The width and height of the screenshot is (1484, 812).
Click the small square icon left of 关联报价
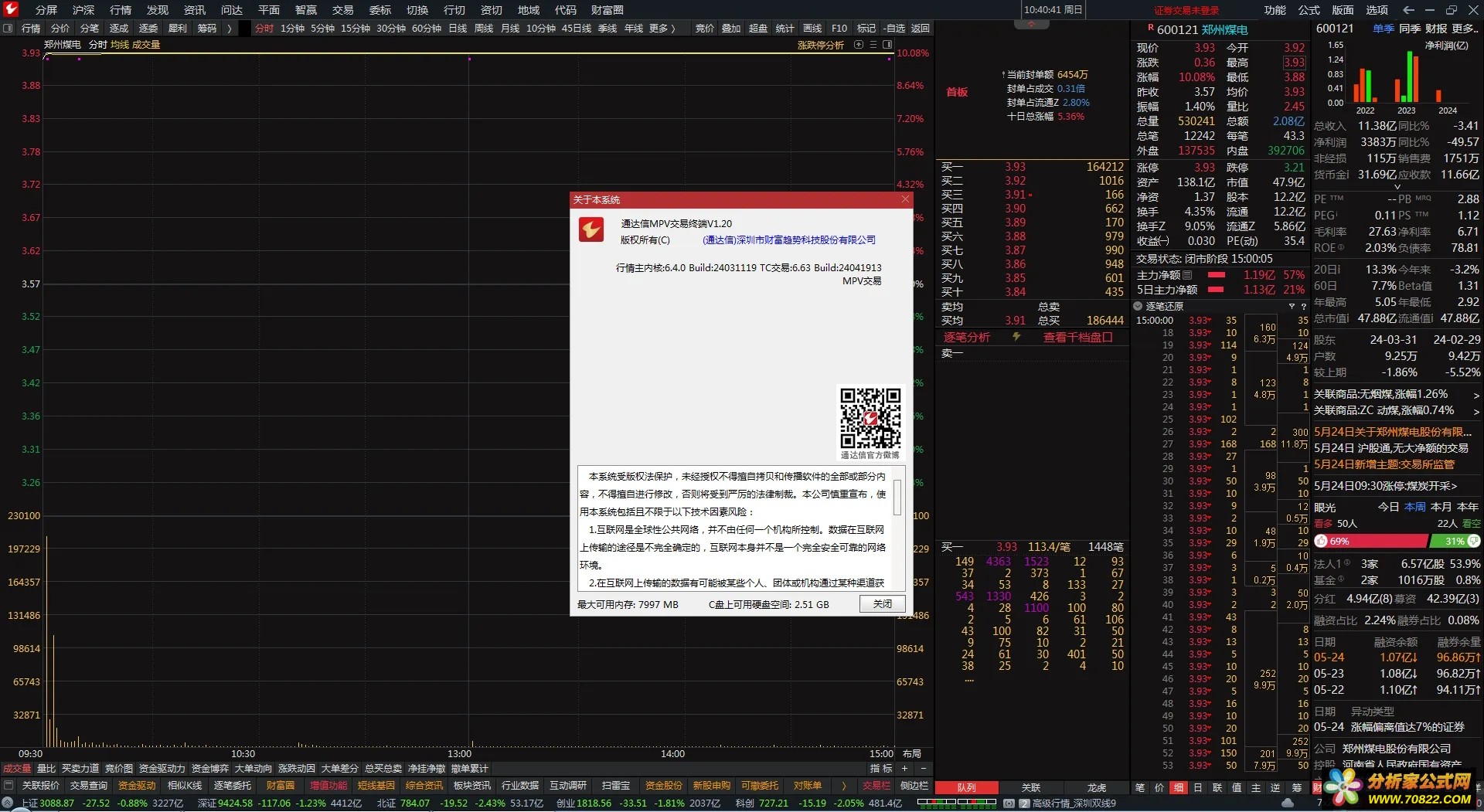pyautogui.click(x=9, y=786)
